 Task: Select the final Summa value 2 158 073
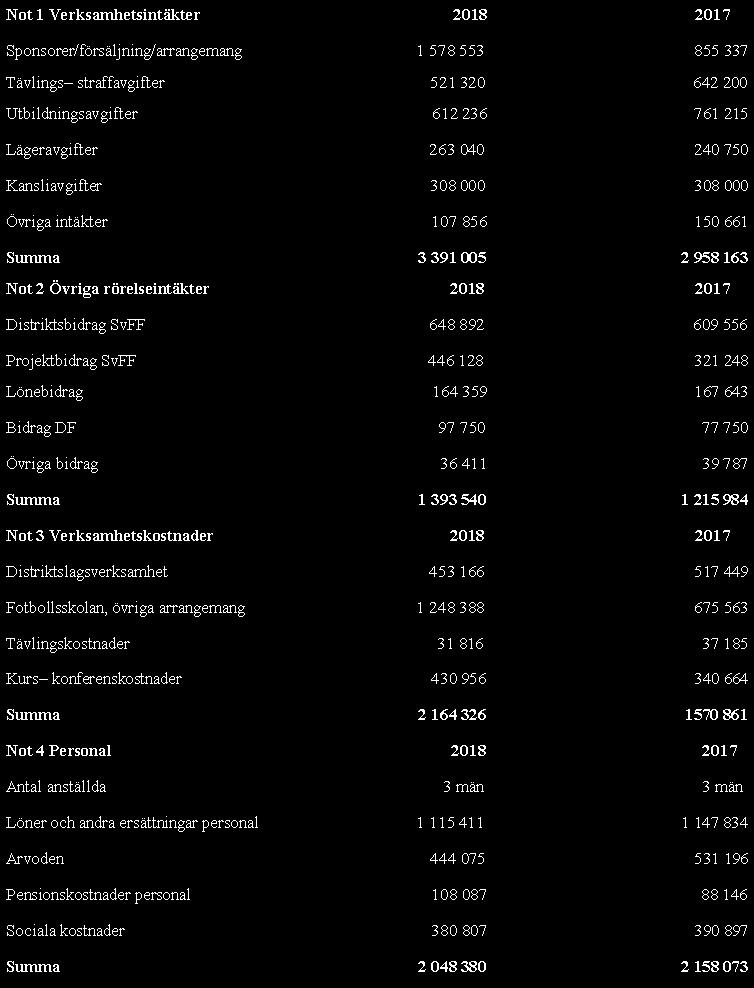tap(714, 966)
